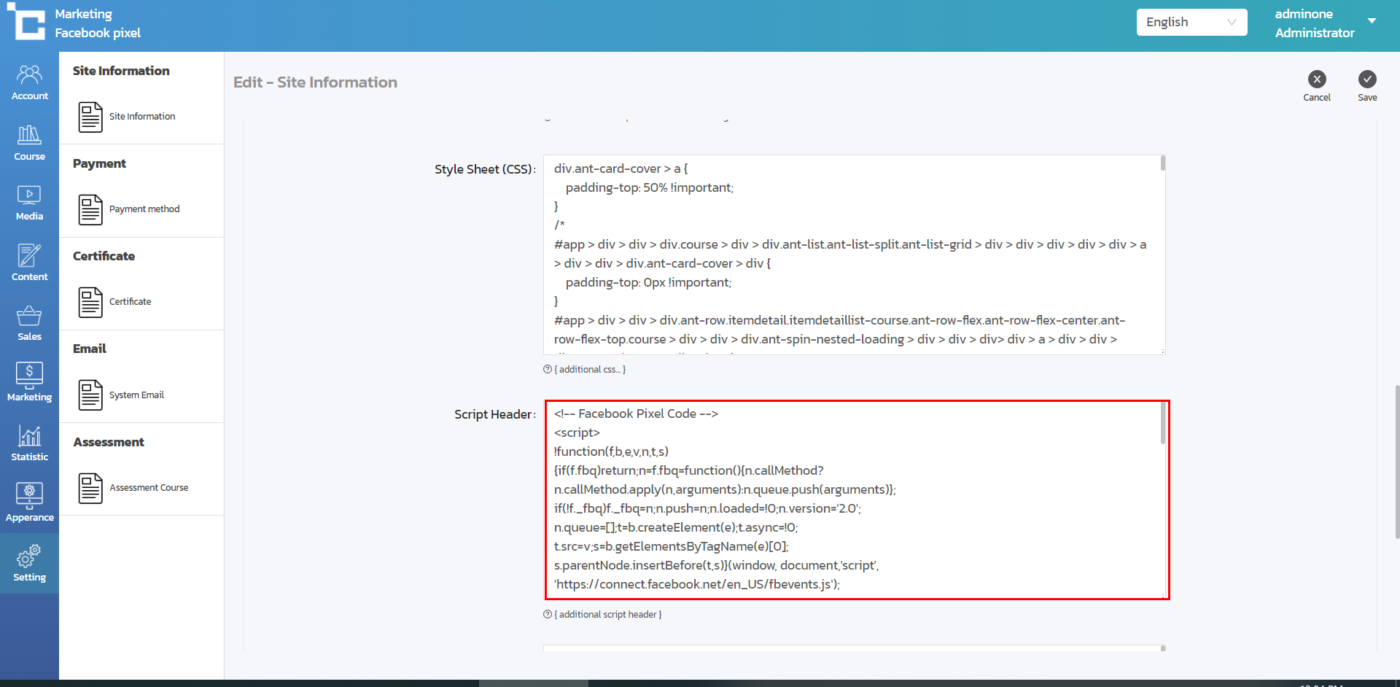
Task: Click the Style Sheet CSS text area
Action: [x=850, y=255]
